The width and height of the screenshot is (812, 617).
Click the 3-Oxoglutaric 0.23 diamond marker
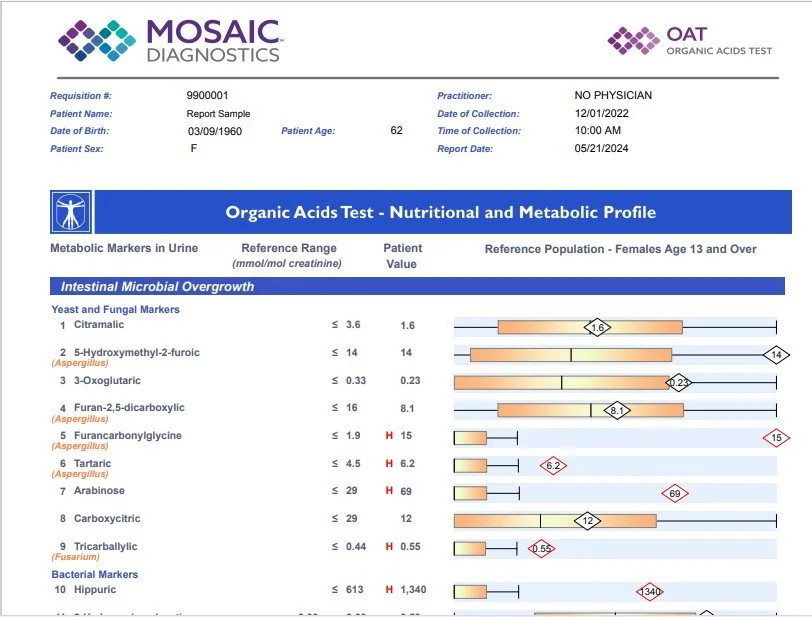pos(678,383)
